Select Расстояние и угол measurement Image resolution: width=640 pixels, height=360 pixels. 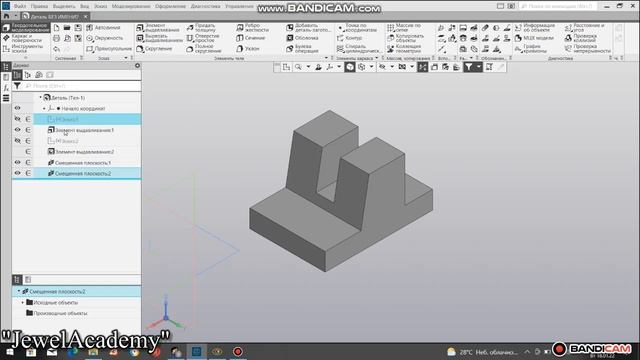(584, 27)
